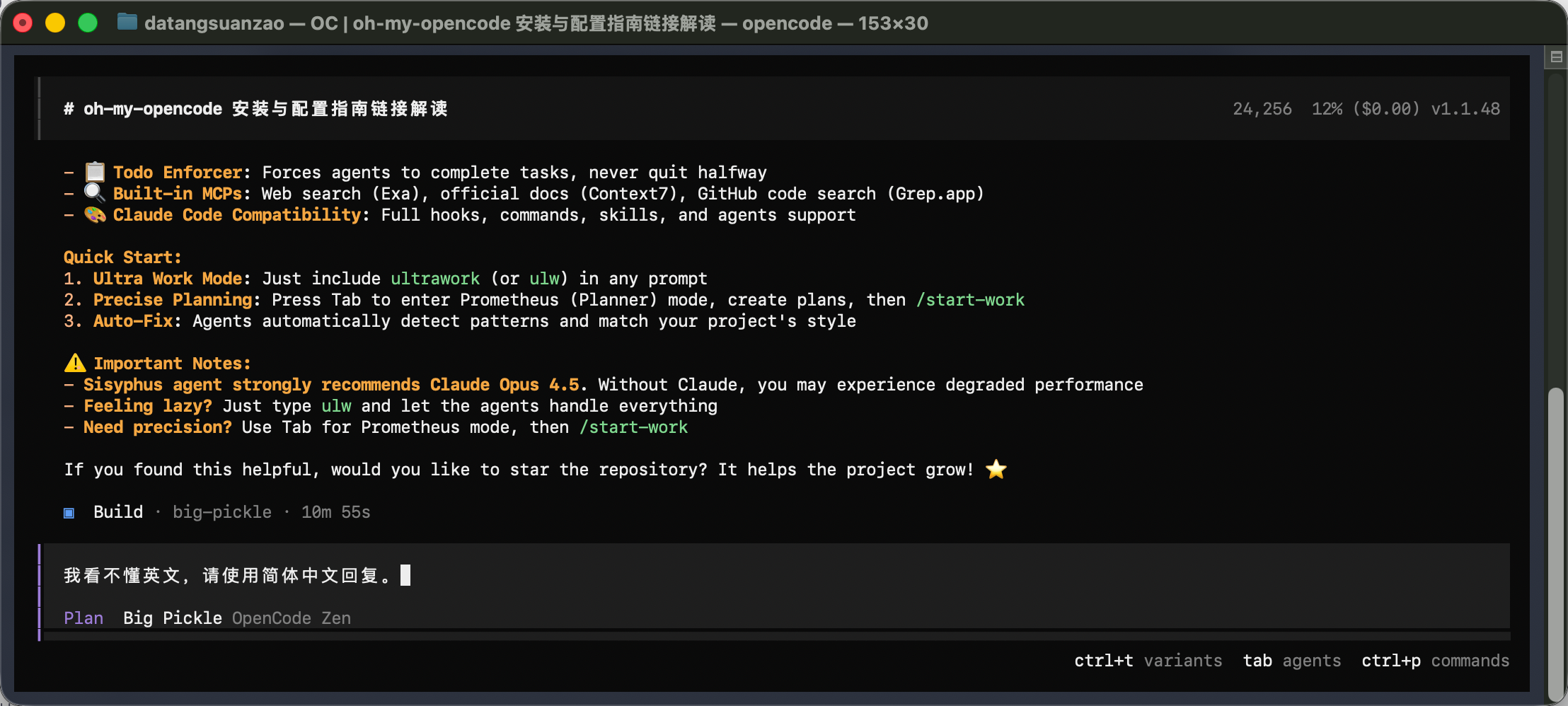This screenshot has height=706, width=1568.
Task: Click the ctrl+t variants shortcut hint
Action: (x=1148, y=661)
